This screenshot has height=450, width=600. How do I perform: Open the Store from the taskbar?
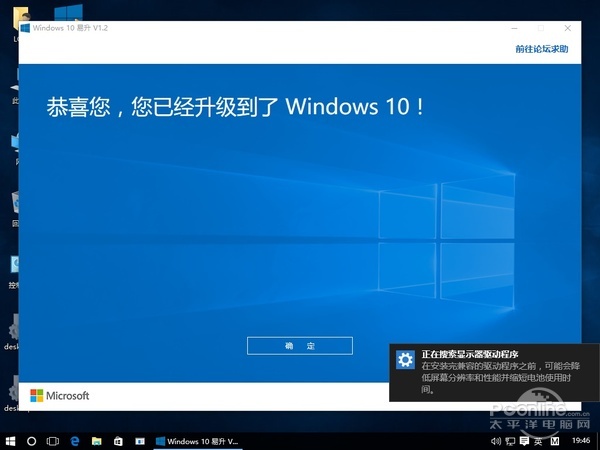pos(118,441)
